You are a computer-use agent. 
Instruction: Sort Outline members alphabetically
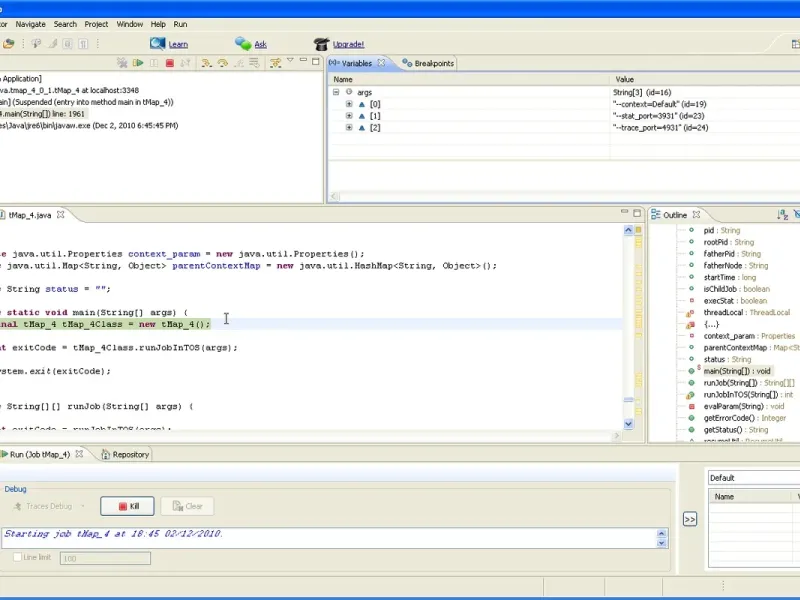click(782, 215)
